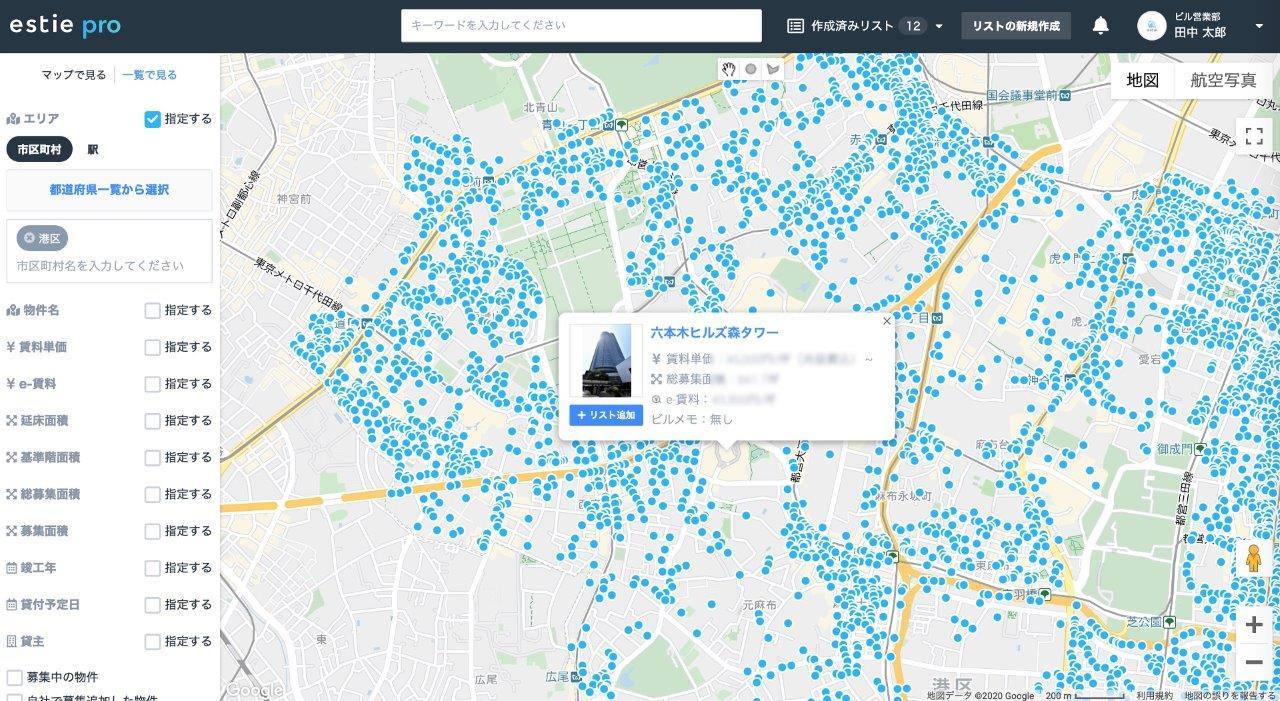Image resolution: width=1280 pixels, height=701 pixels.
Task: Open user account dropdown arrow
Action: (1258, 26)
